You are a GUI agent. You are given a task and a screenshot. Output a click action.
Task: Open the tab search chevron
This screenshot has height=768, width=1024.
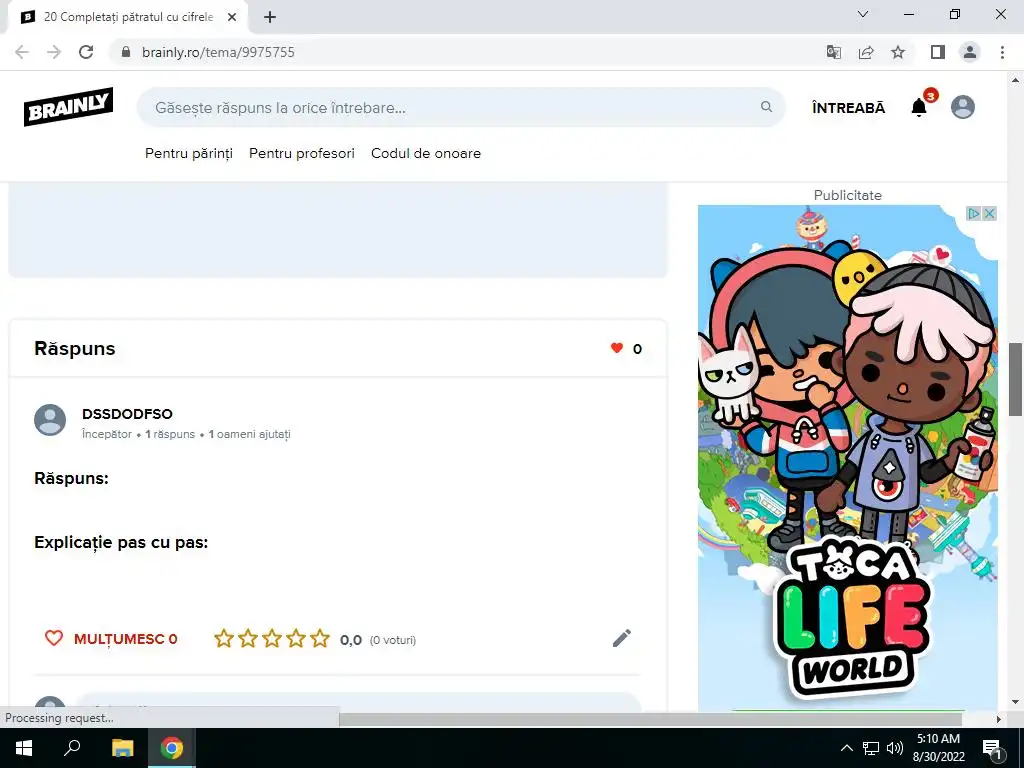[x=863, y=14]
